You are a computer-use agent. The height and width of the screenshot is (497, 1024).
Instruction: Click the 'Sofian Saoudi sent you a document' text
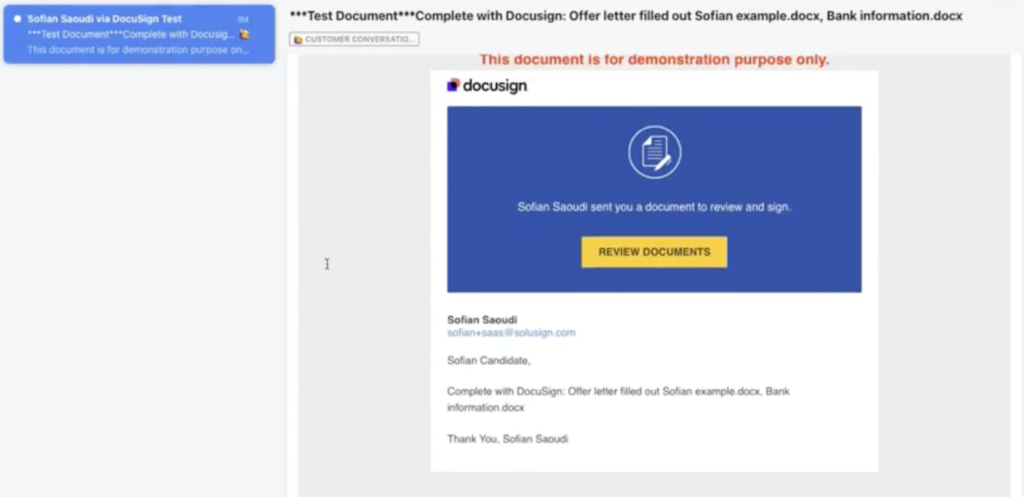click(654, 207)
